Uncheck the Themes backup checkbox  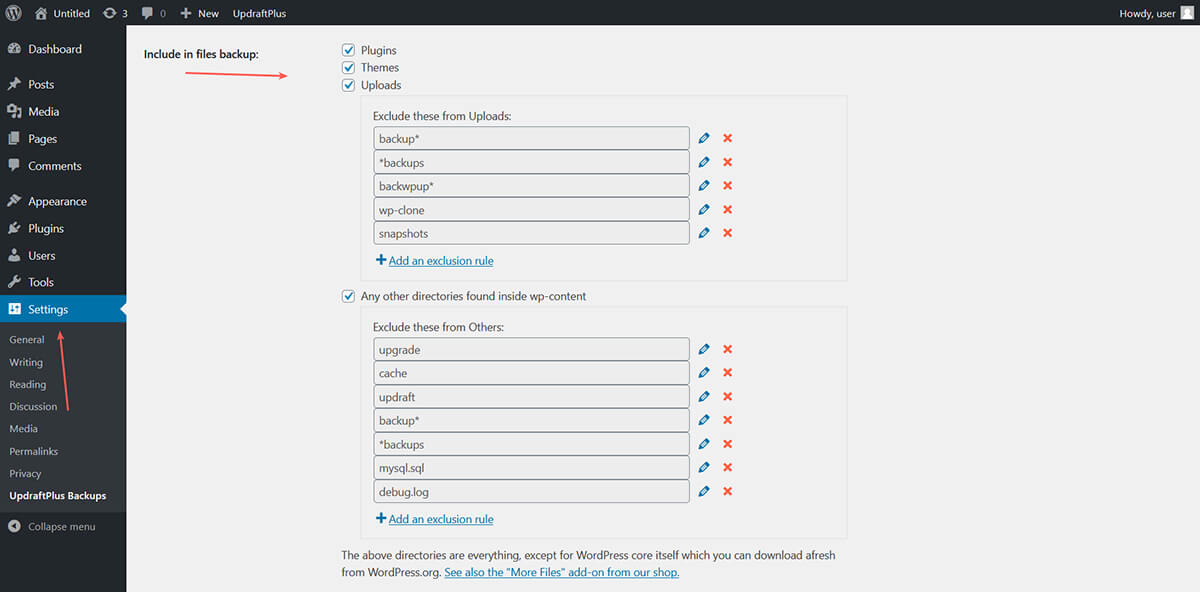[x=349, y=67]
